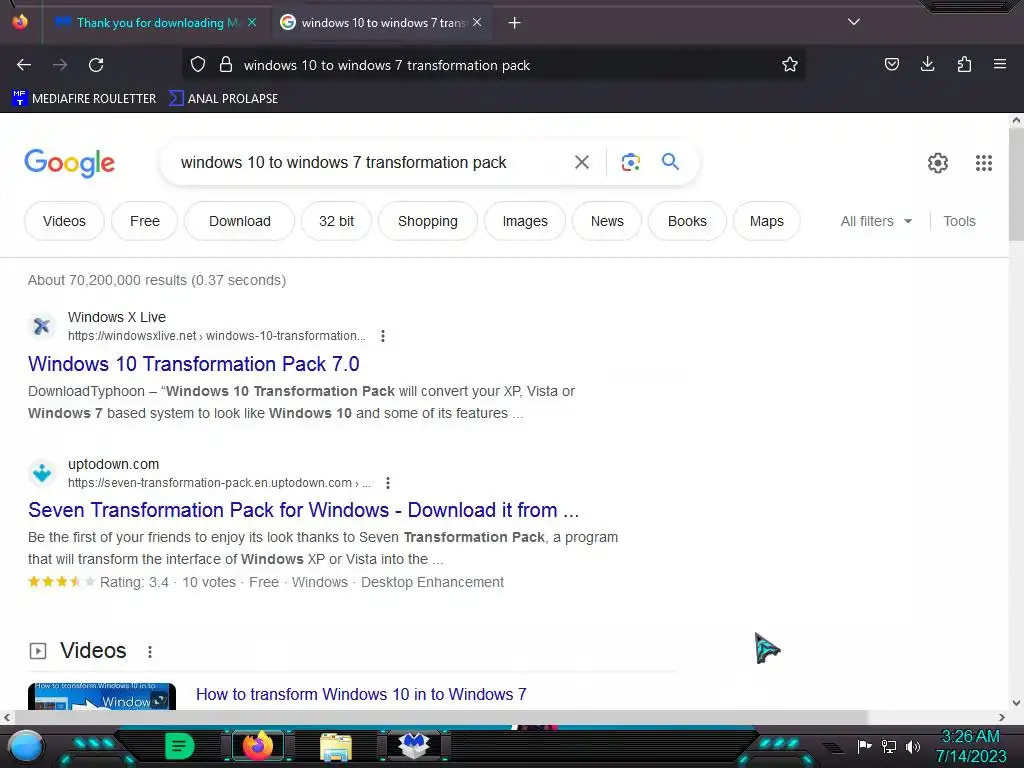Open a new browser tab
This screenshot has height=768, width=1024.
pos(515,23)
